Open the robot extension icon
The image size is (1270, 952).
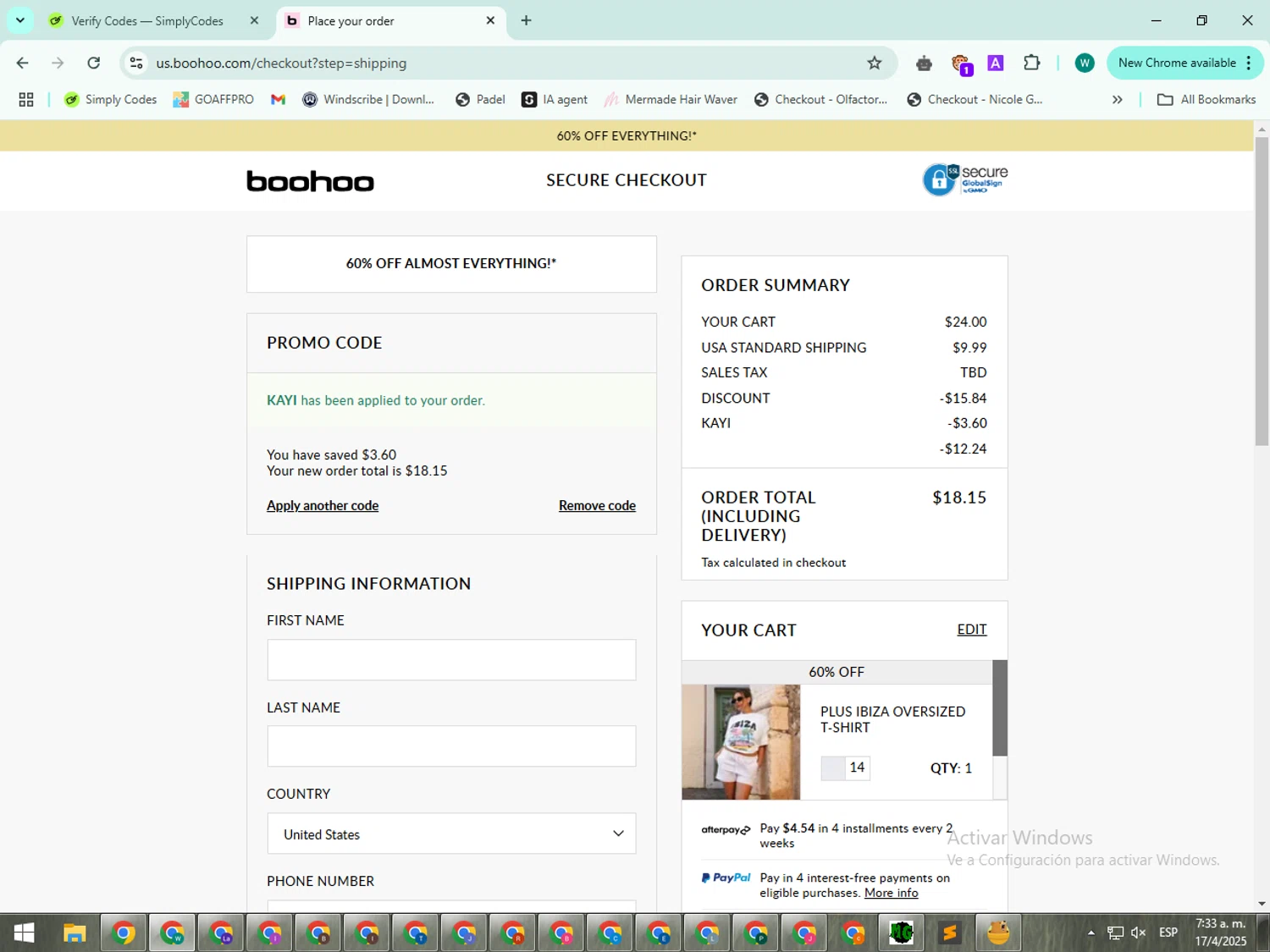924,63
